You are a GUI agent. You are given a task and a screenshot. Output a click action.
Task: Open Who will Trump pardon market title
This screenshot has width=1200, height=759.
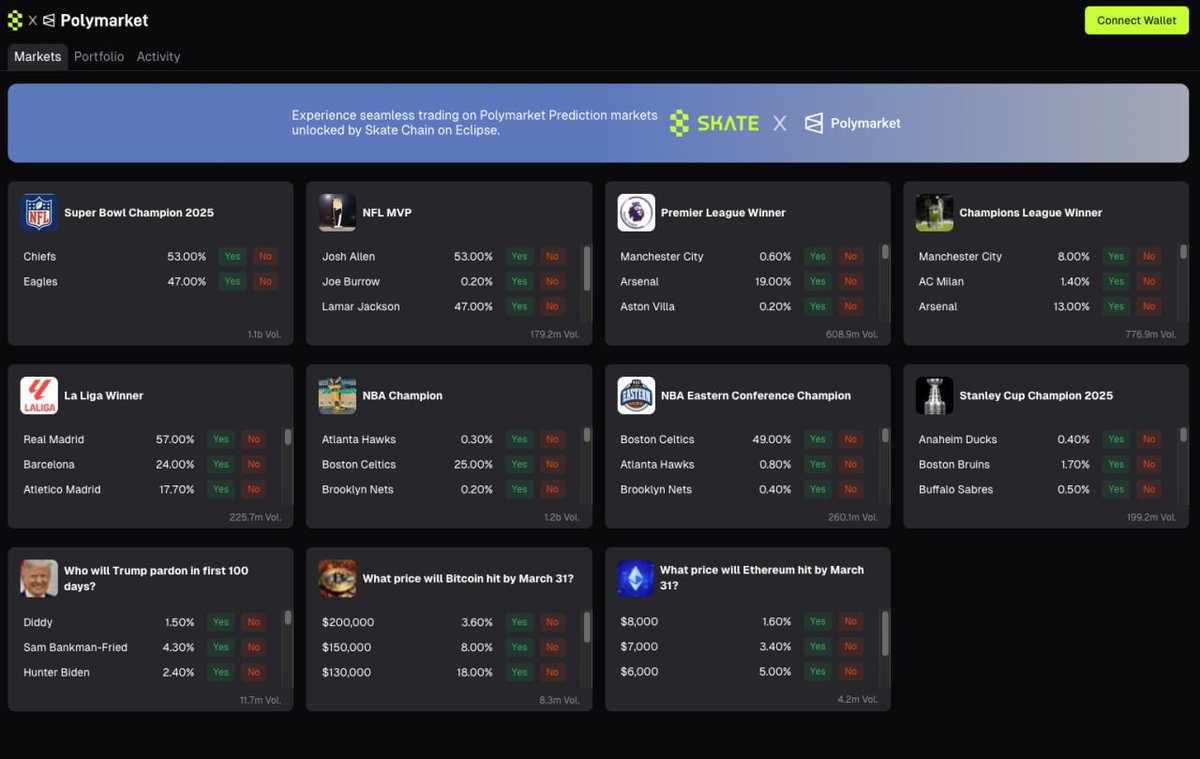pyautogui.click(x=156, y=578)
